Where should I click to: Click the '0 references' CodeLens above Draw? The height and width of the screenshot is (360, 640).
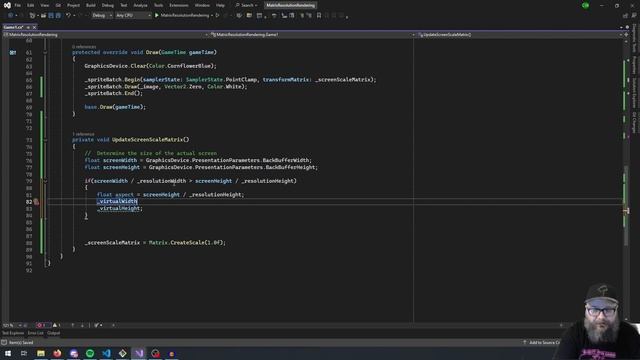84,47
